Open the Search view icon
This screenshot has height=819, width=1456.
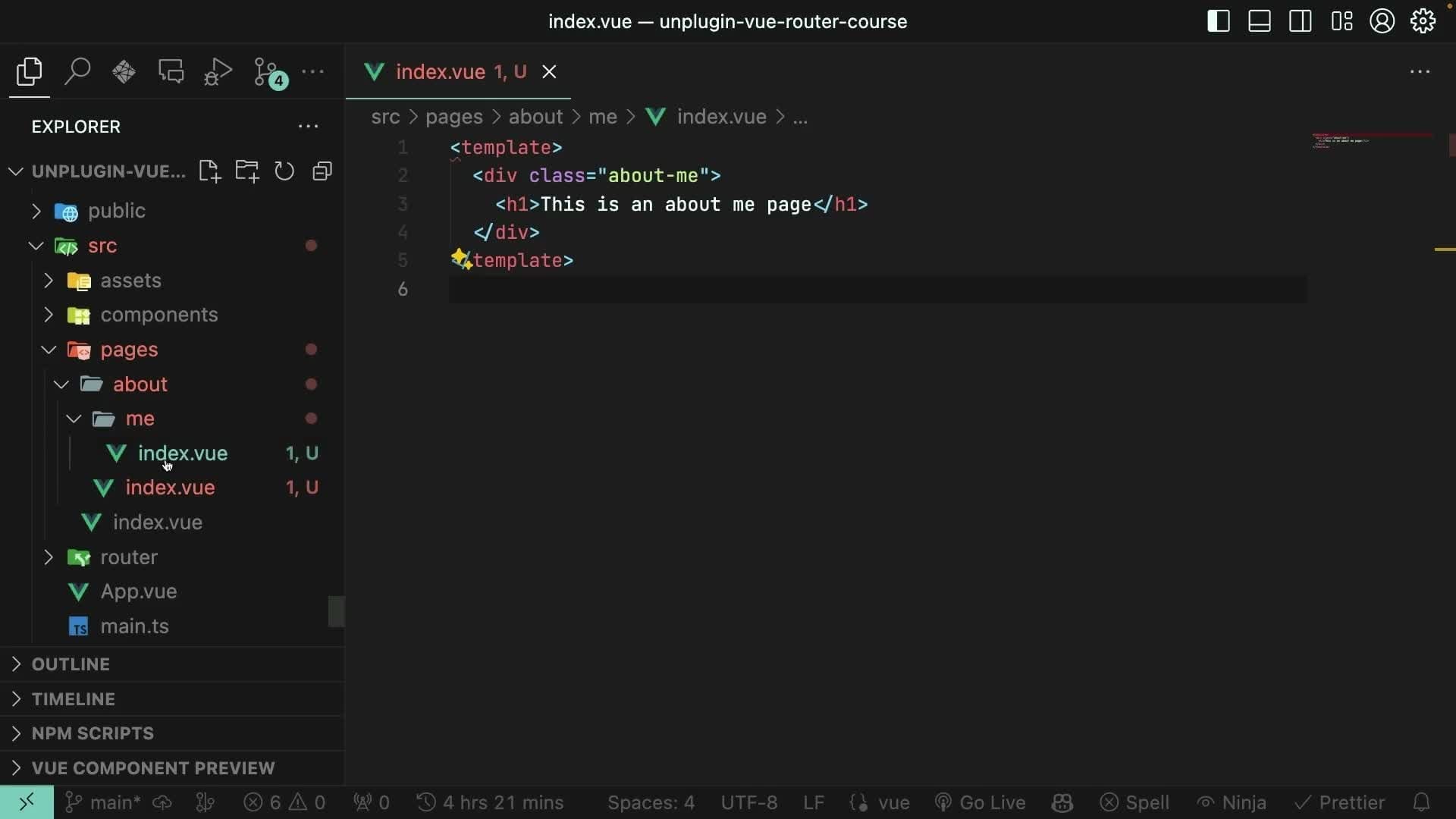click(x=77, y=72)
